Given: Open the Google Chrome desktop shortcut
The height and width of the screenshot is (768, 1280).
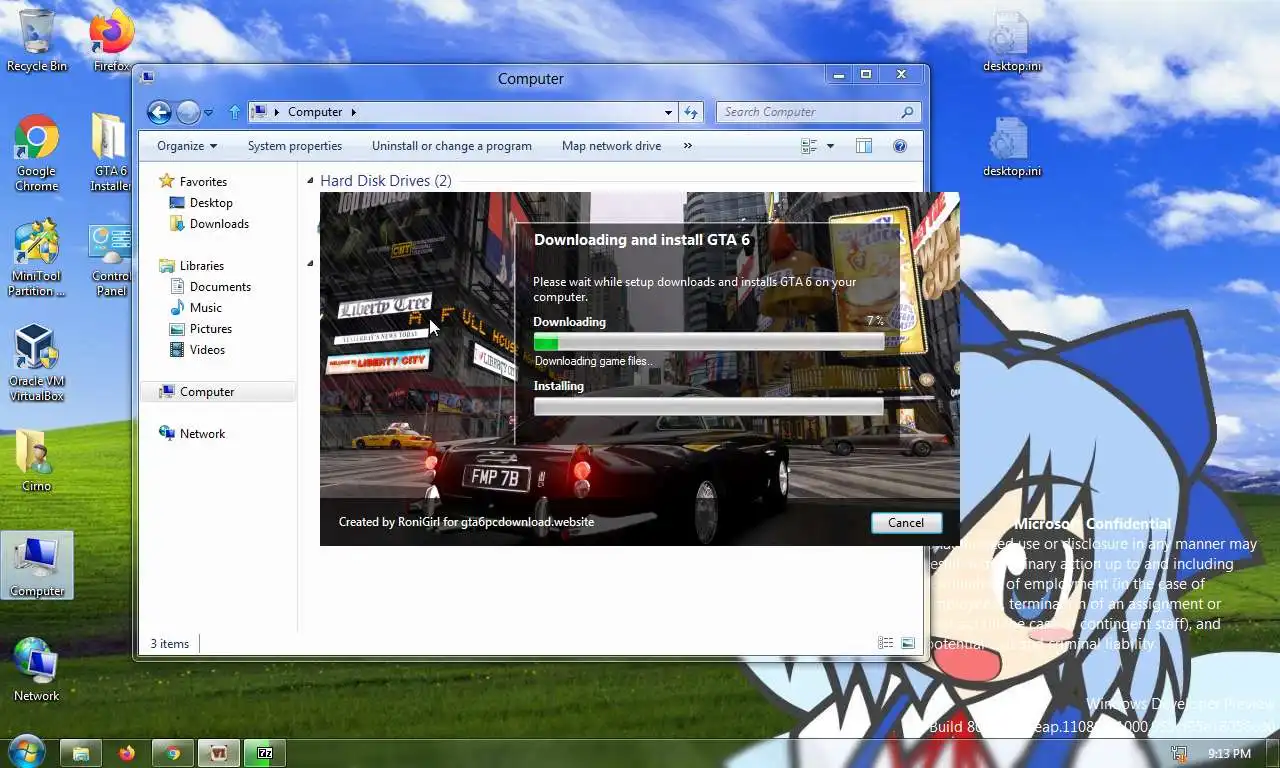Looking at the screenshot, I should click(x=37, y=152).
